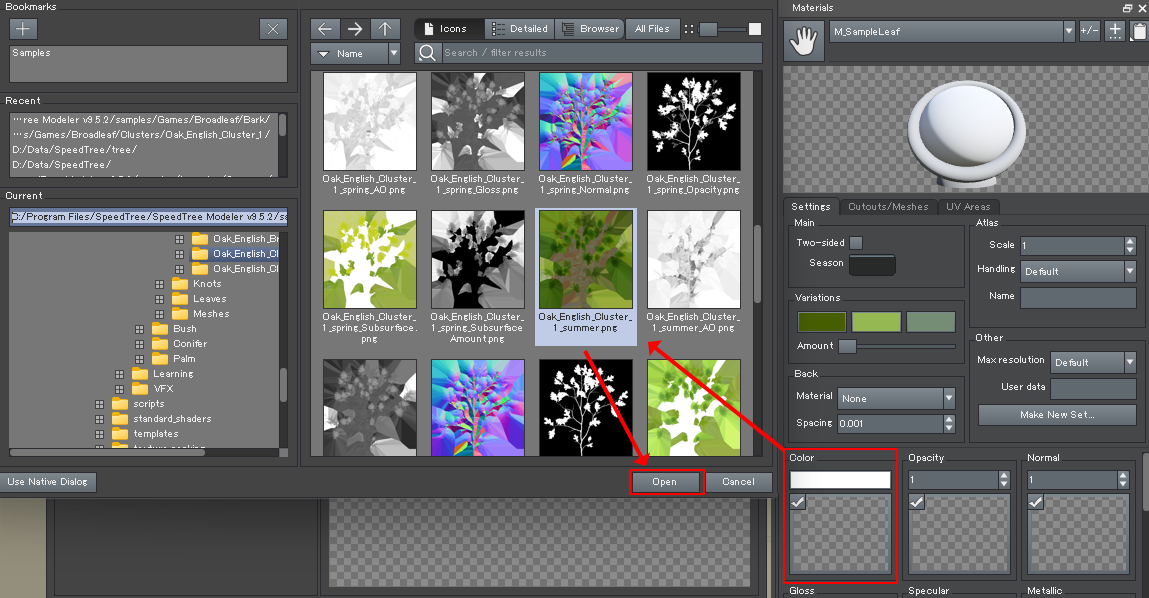This screenshot has width=1149, height=598.
Task: Open the Name sort dropdown
Action: [355, 53]
